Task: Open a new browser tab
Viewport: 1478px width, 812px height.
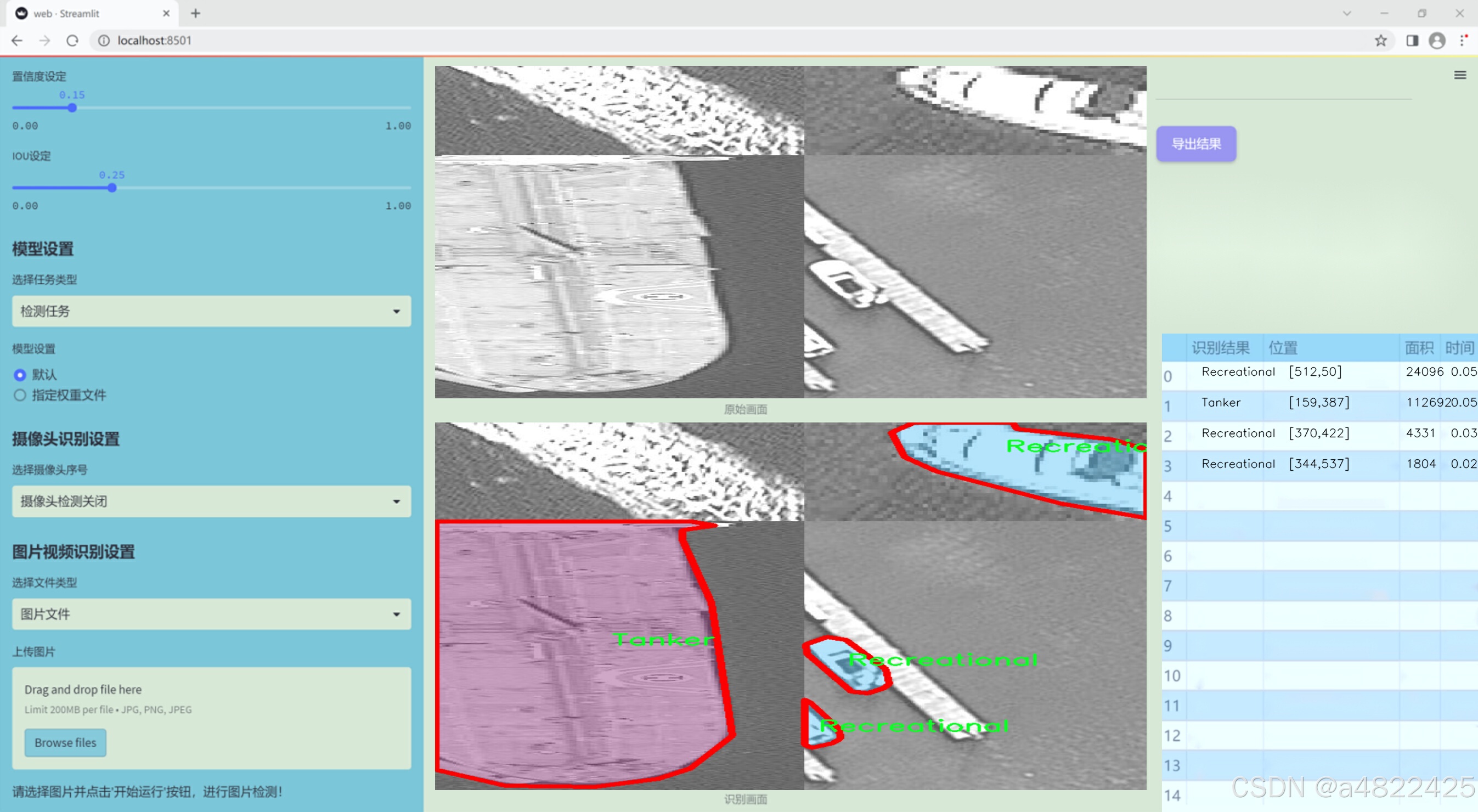Action: point(196,13)
